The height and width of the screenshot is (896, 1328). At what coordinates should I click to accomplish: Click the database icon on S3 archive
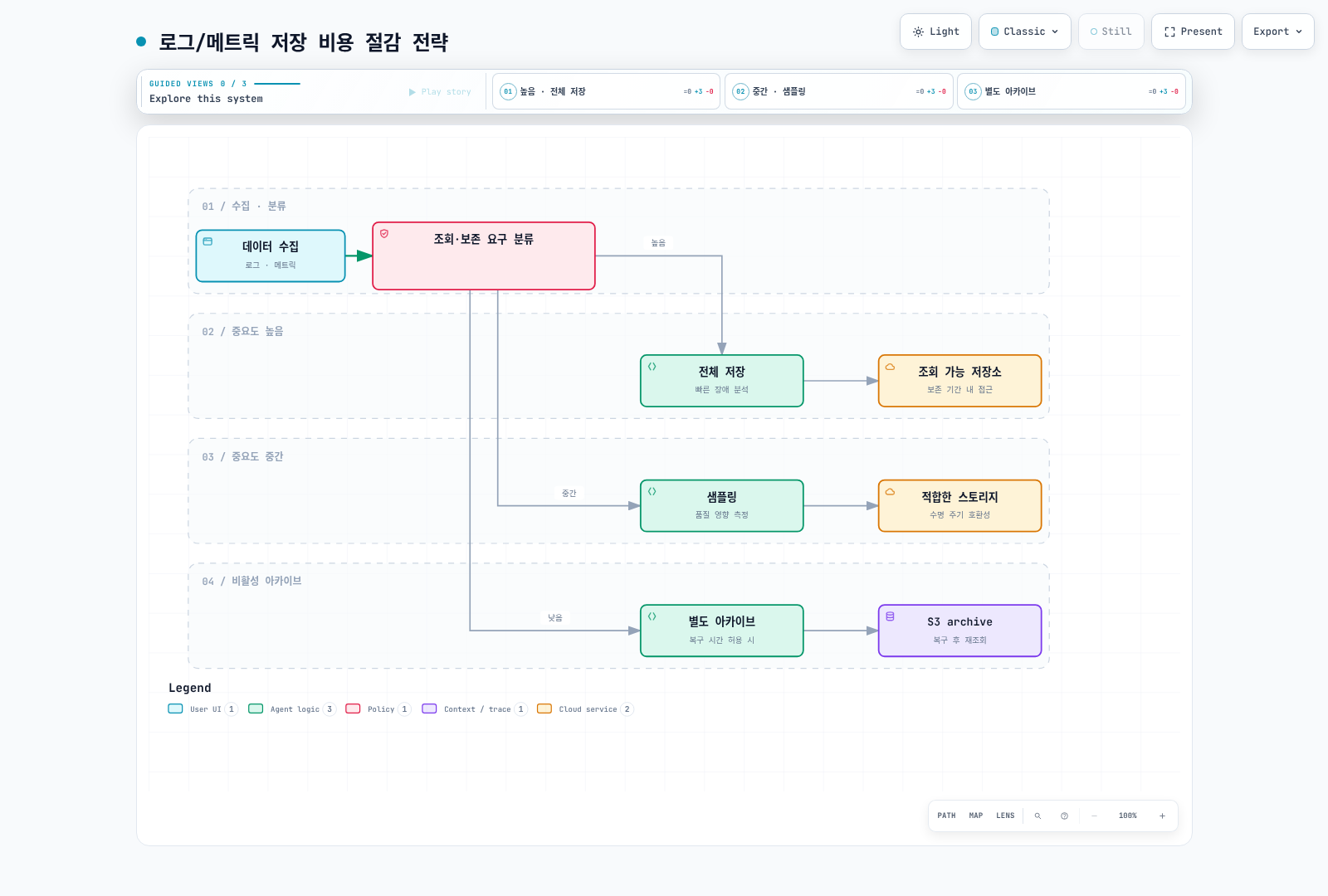[890, 616]
